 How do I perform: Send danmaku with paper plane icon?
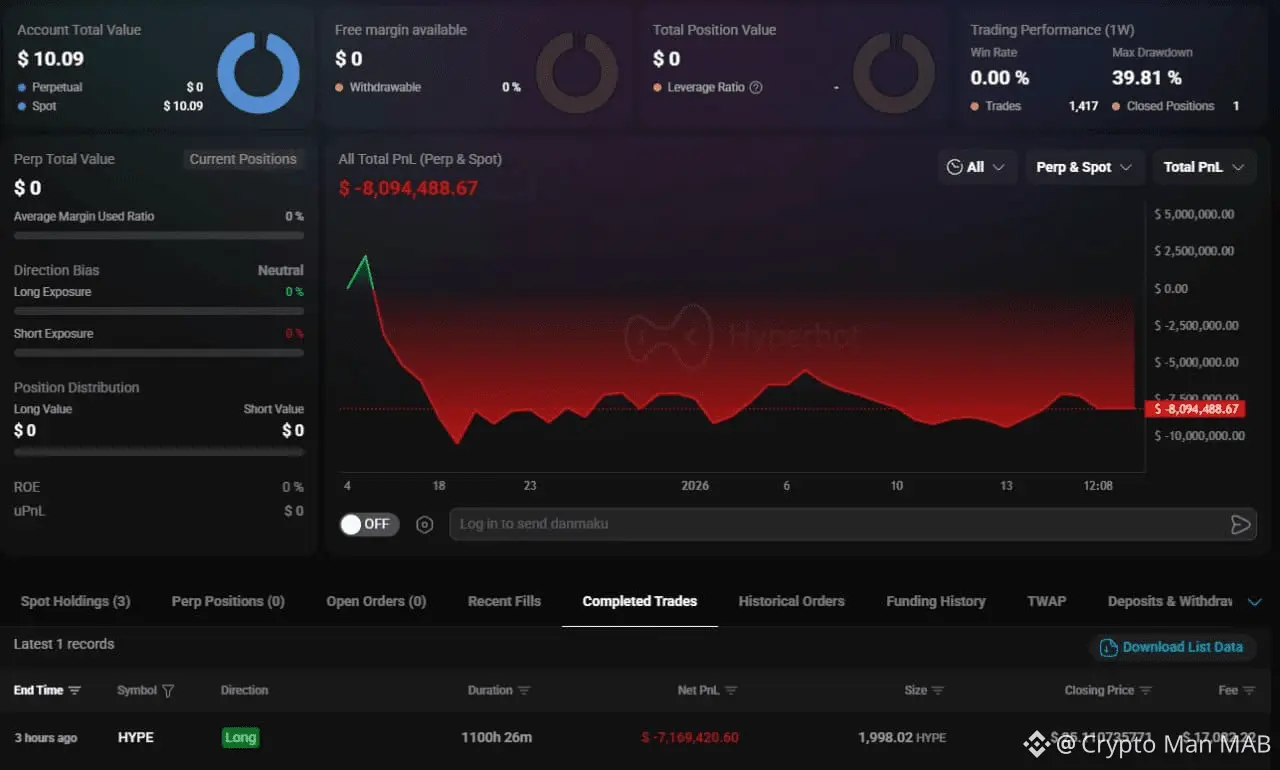point(1240,525)
